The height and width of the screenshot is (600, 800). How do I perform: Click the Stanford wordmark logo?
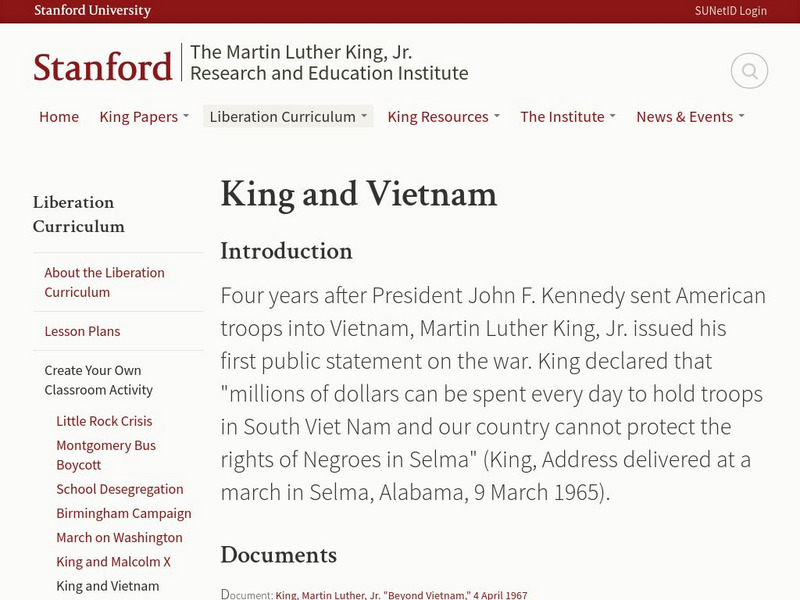102,67
